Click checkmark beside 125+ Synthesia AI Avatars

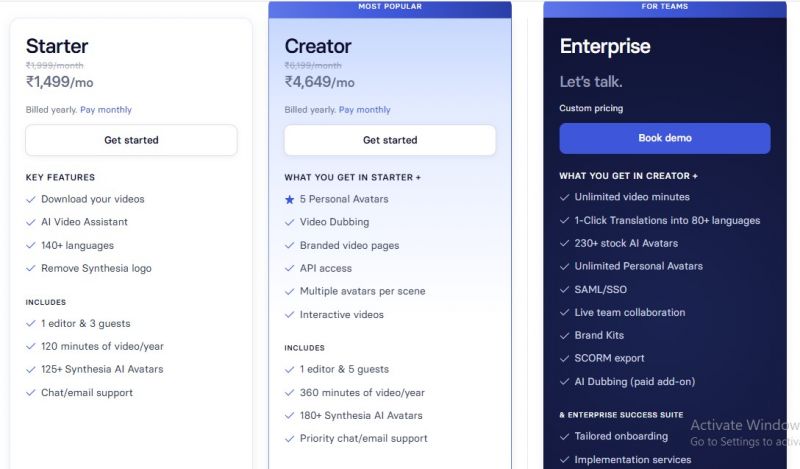pos(31,369)
